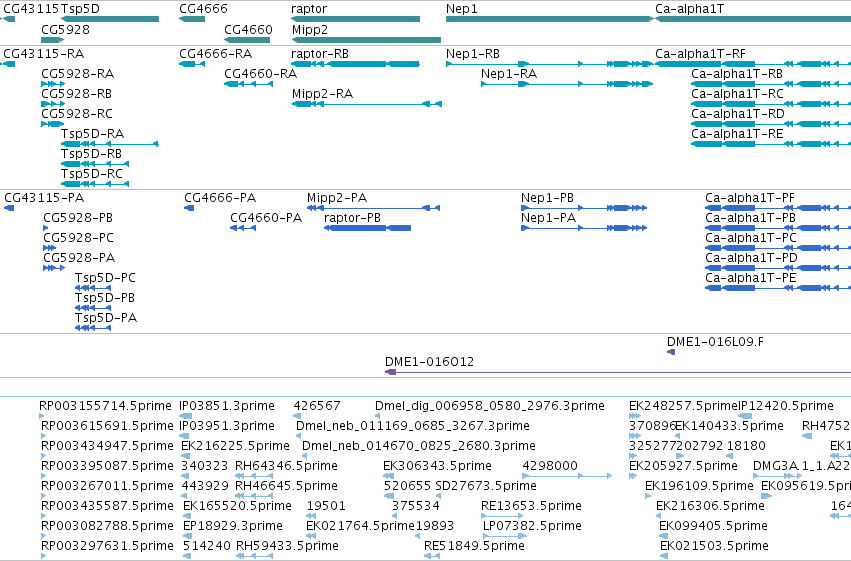Click the Ca-alpha1T gene label
851x561 pixels.
click(x=689, y=9)
